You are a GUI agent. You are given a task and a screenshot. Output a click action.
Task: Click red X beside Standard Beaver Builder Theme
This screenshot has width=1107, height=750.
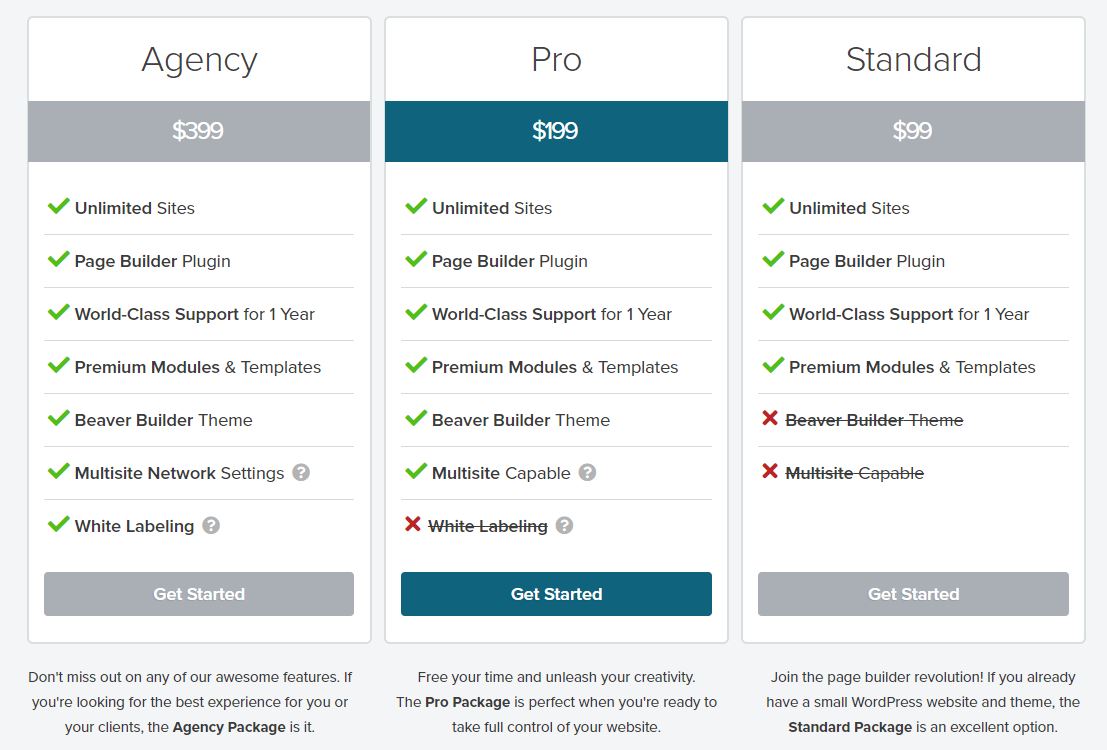pyautogui.click(x=770, y=418)
